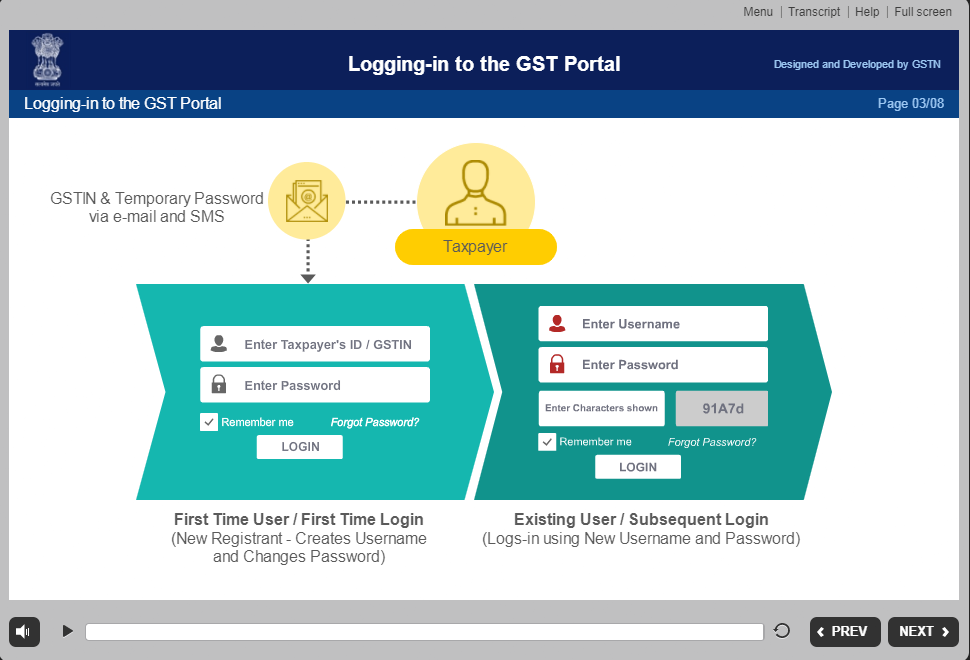Click the national emblem logo
Image resolution: width=970 pixels, height=660 pixels.
[x=48, y=60]
